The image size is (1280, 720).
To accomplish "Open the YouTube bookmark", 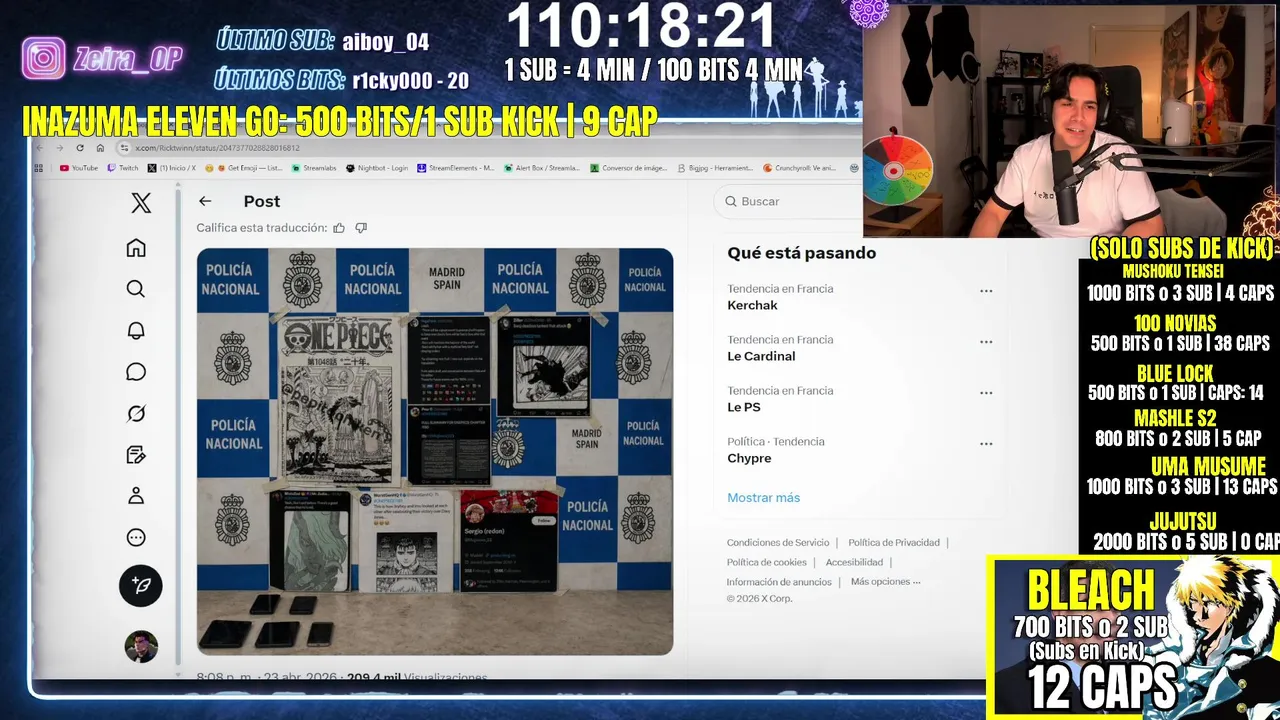I will 79,168.
